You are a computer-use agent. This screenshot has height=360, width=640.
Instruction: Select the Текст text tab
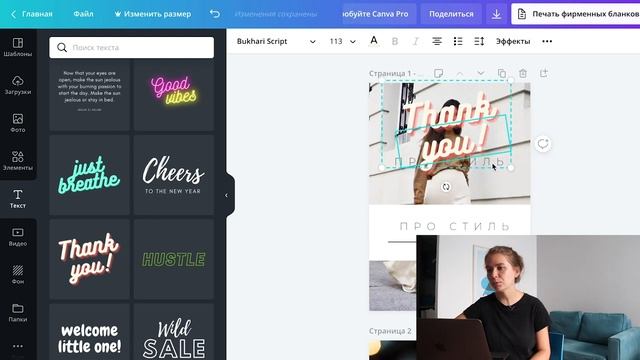18,199
